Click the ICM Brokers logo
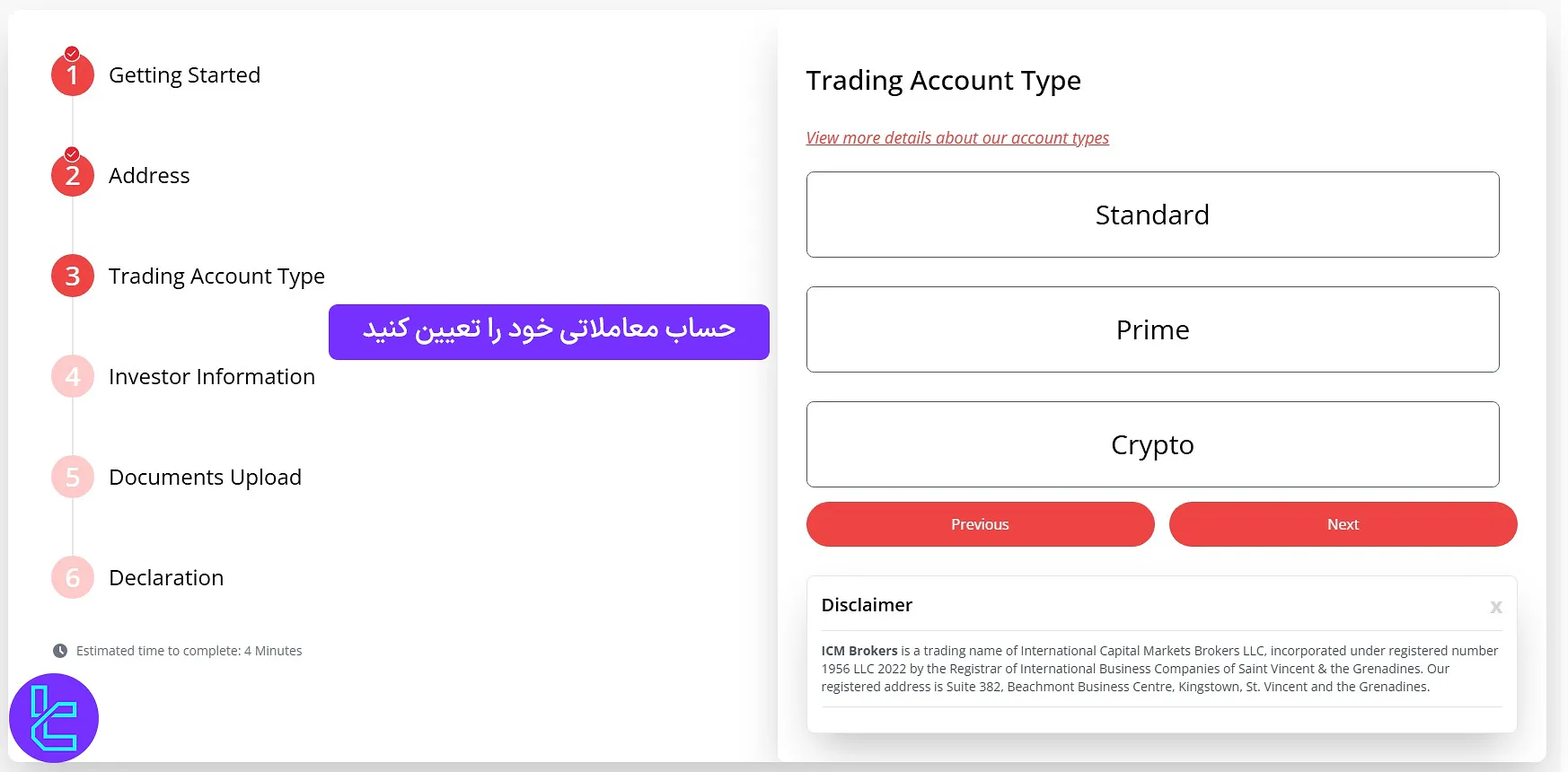 (x=54, y=717)
